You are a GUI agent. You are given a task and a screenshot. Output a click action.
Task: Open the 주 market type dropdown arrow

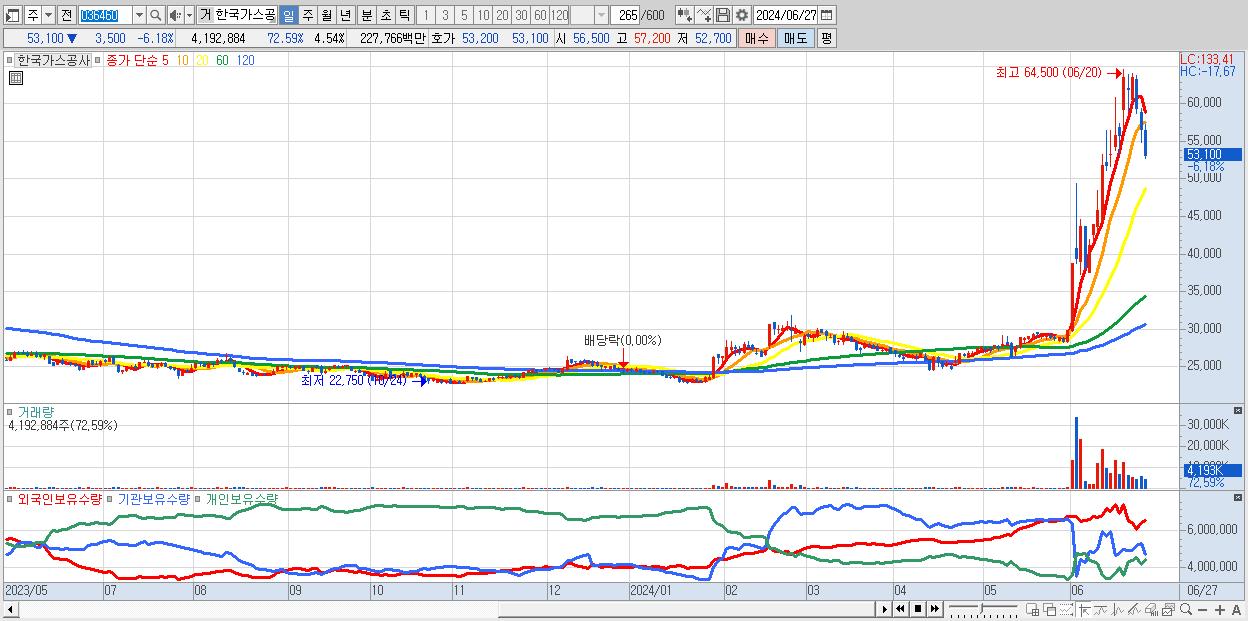(x=49, y=15)
